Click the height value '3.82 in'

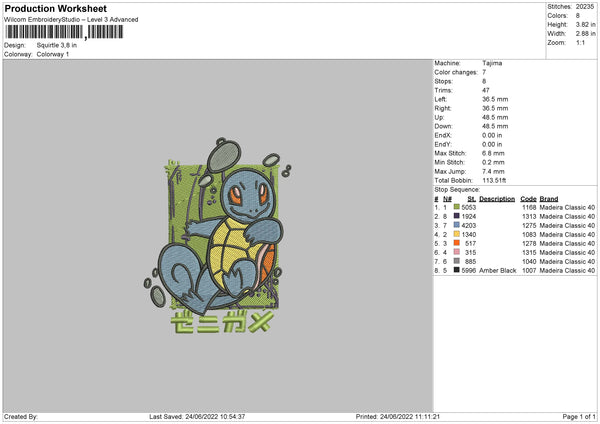coord(585,24)
